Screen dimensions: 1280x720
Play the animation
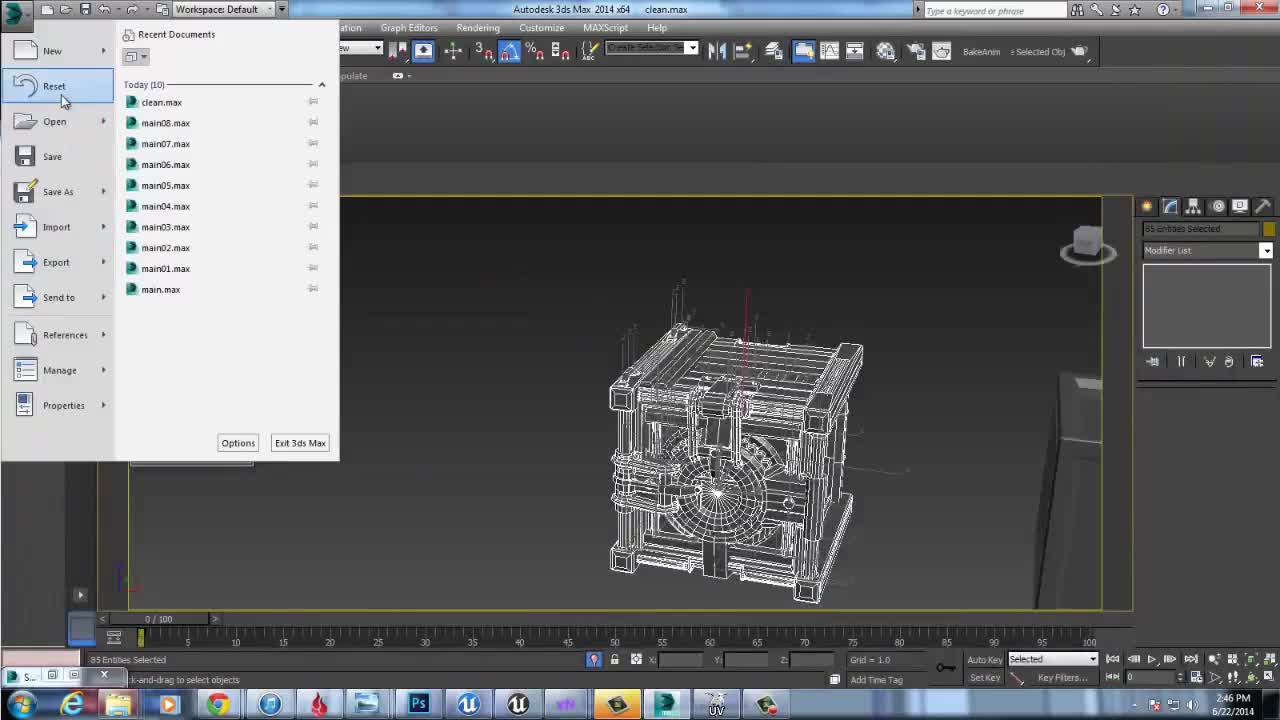click(x=1152, y=660)
